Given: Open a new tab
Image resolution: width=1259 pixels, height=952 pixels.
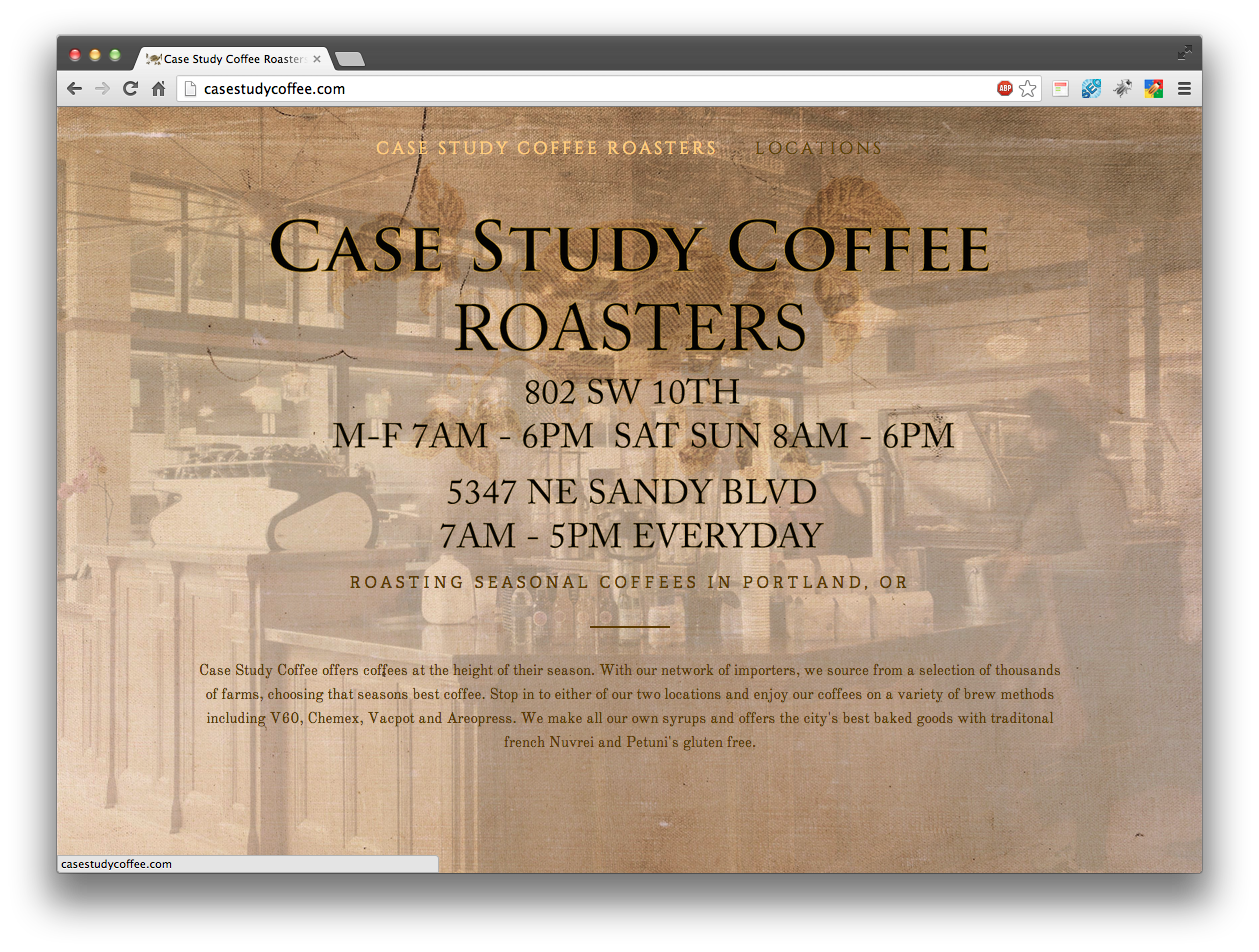Looking at the screenshot, I should tap(349, 59).
